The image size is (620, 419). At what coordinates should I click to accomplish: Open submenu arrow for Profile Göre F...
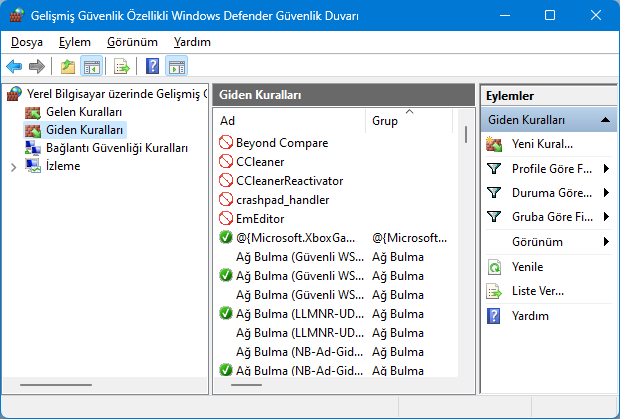click(x=607, y=169)
